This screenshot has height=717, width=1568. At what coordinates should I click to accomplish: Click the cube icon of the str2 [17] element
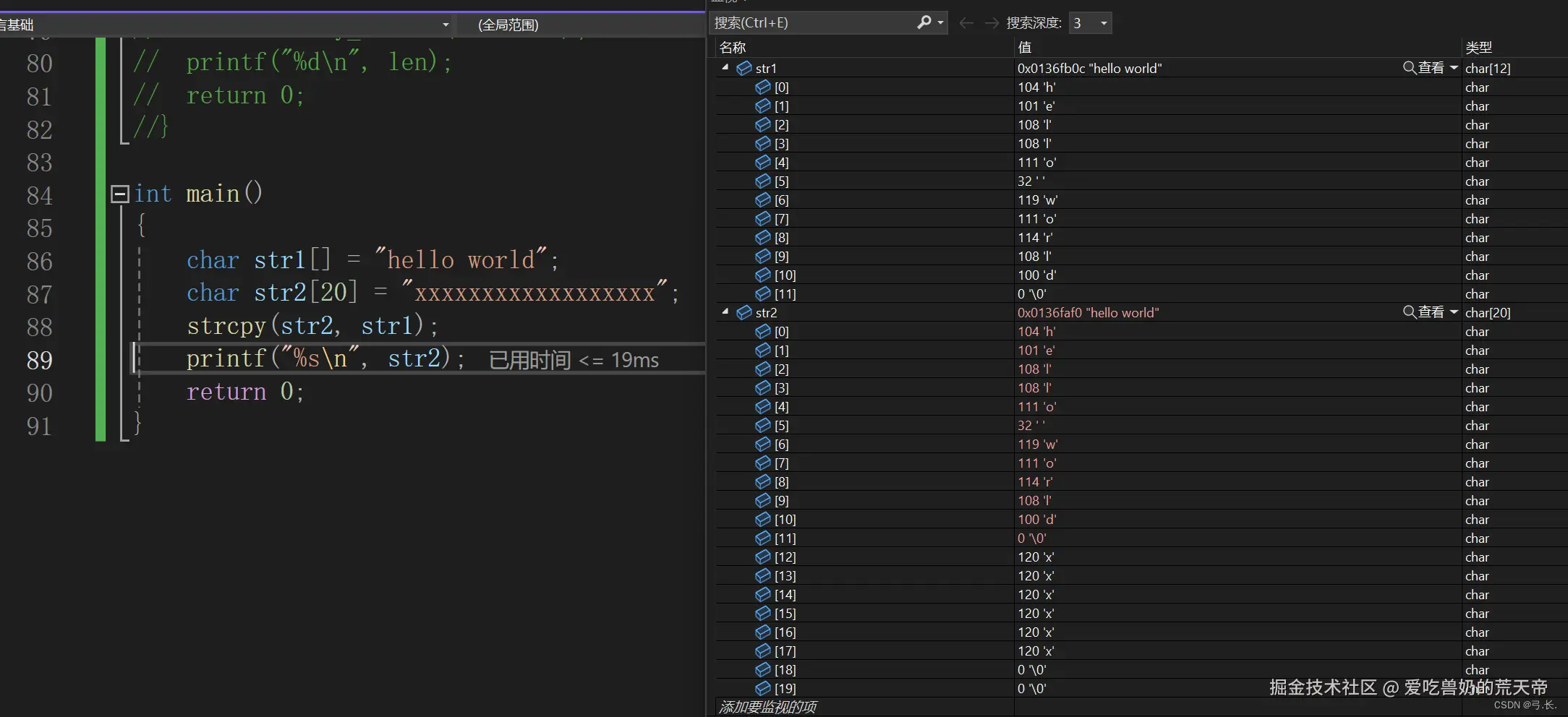[x=763, y=651]
